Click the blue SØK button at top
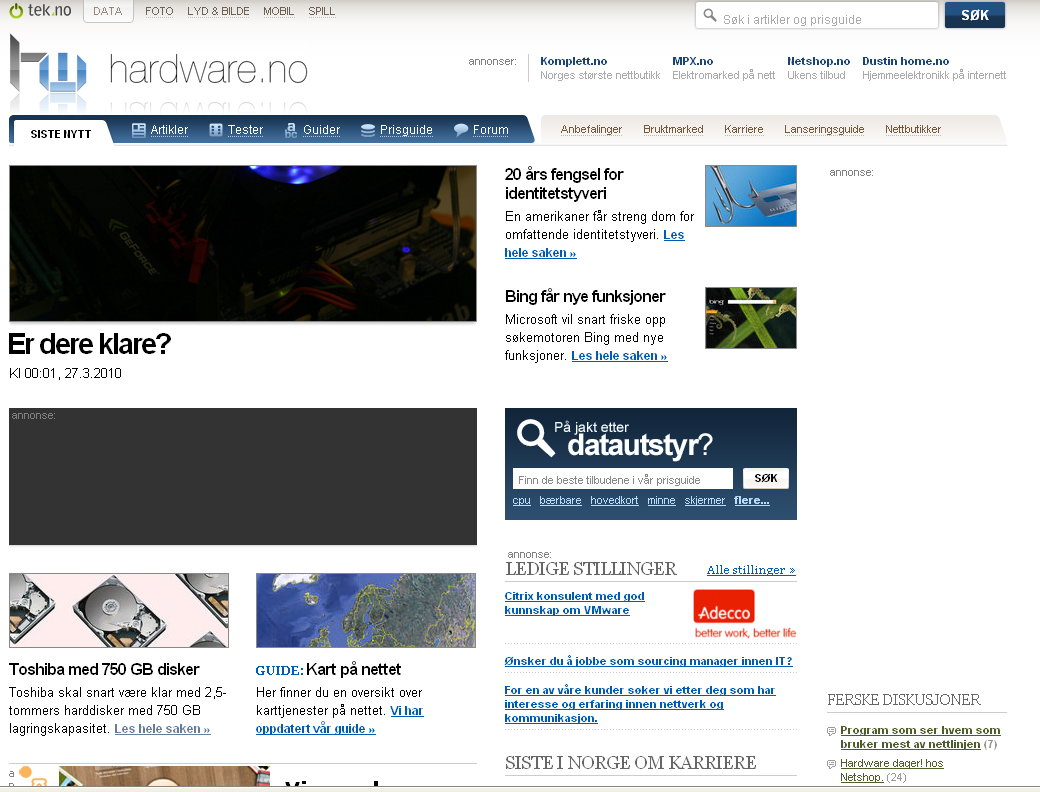1040x792 pixels. click(975, 15)
